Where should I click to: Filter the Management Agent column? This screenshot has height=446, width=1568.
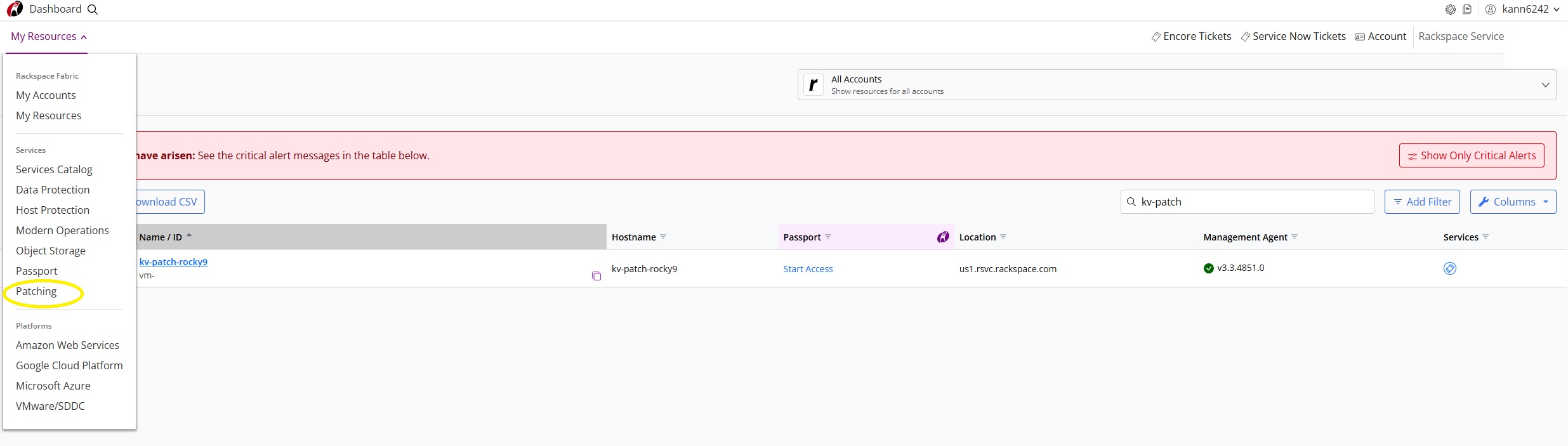(1295, 237)
